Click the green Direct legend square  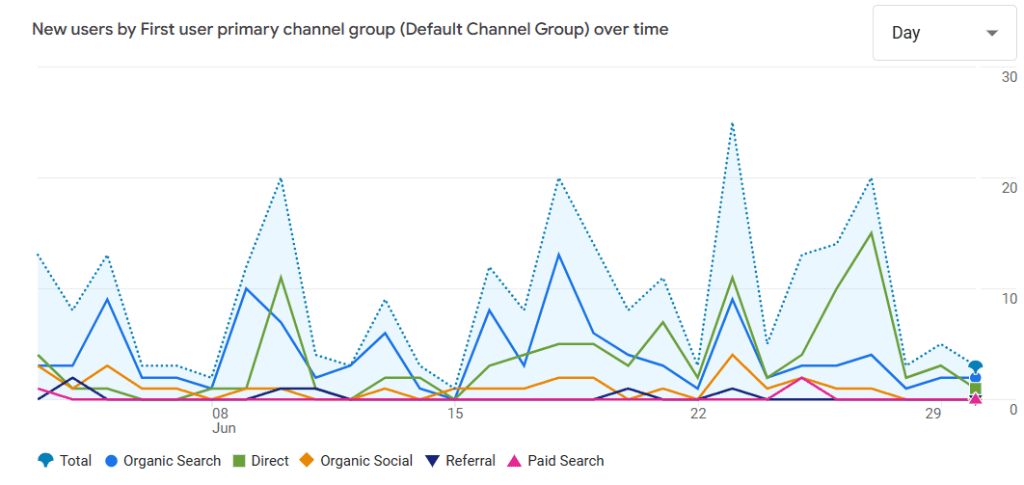pyautogui.click(x=239, y=461)
